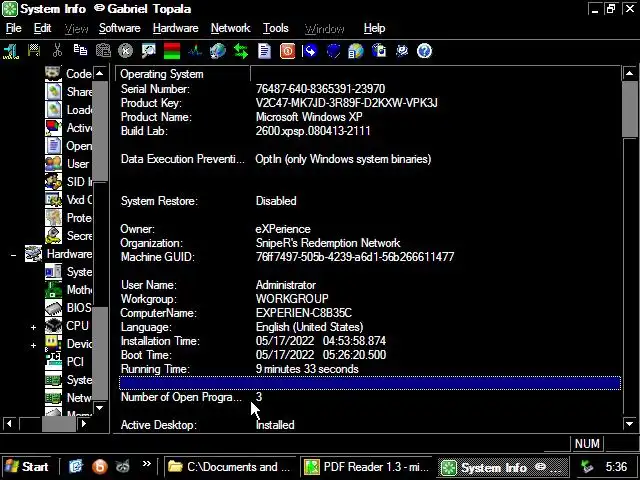Open the Edit menu
The height and width of the screenshot is (480, 640).
(42, 28)
